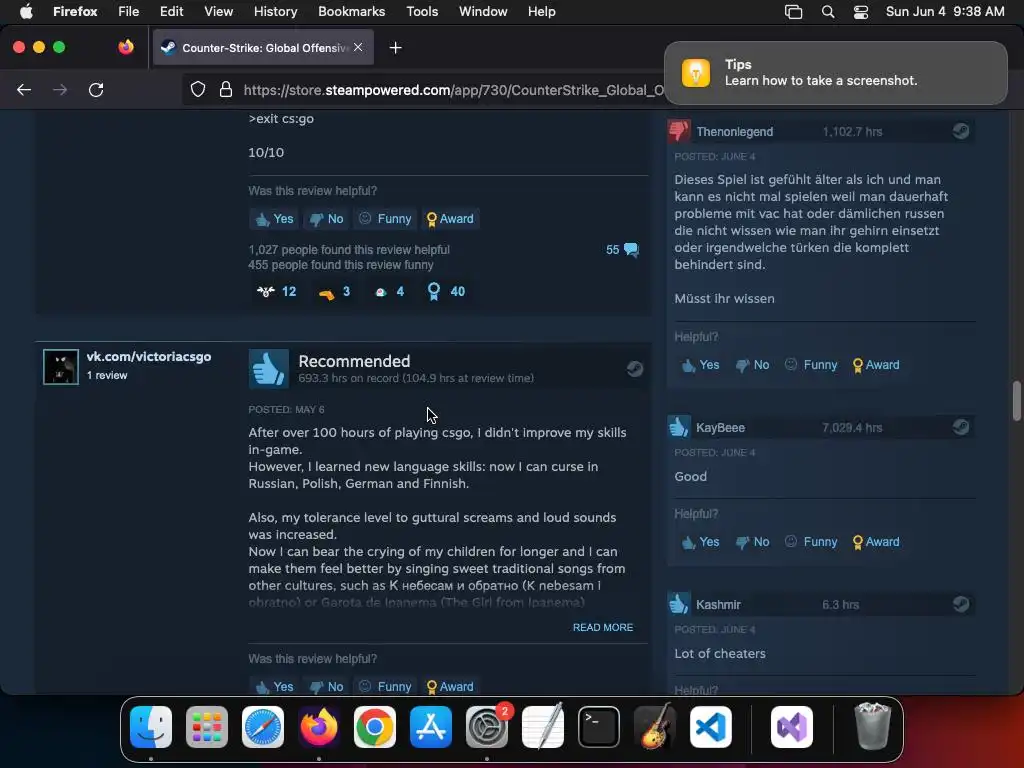Close the Counter-Strike tab
The height and width of the screenshot is (768, 1024).
click(x=358, y=47)
